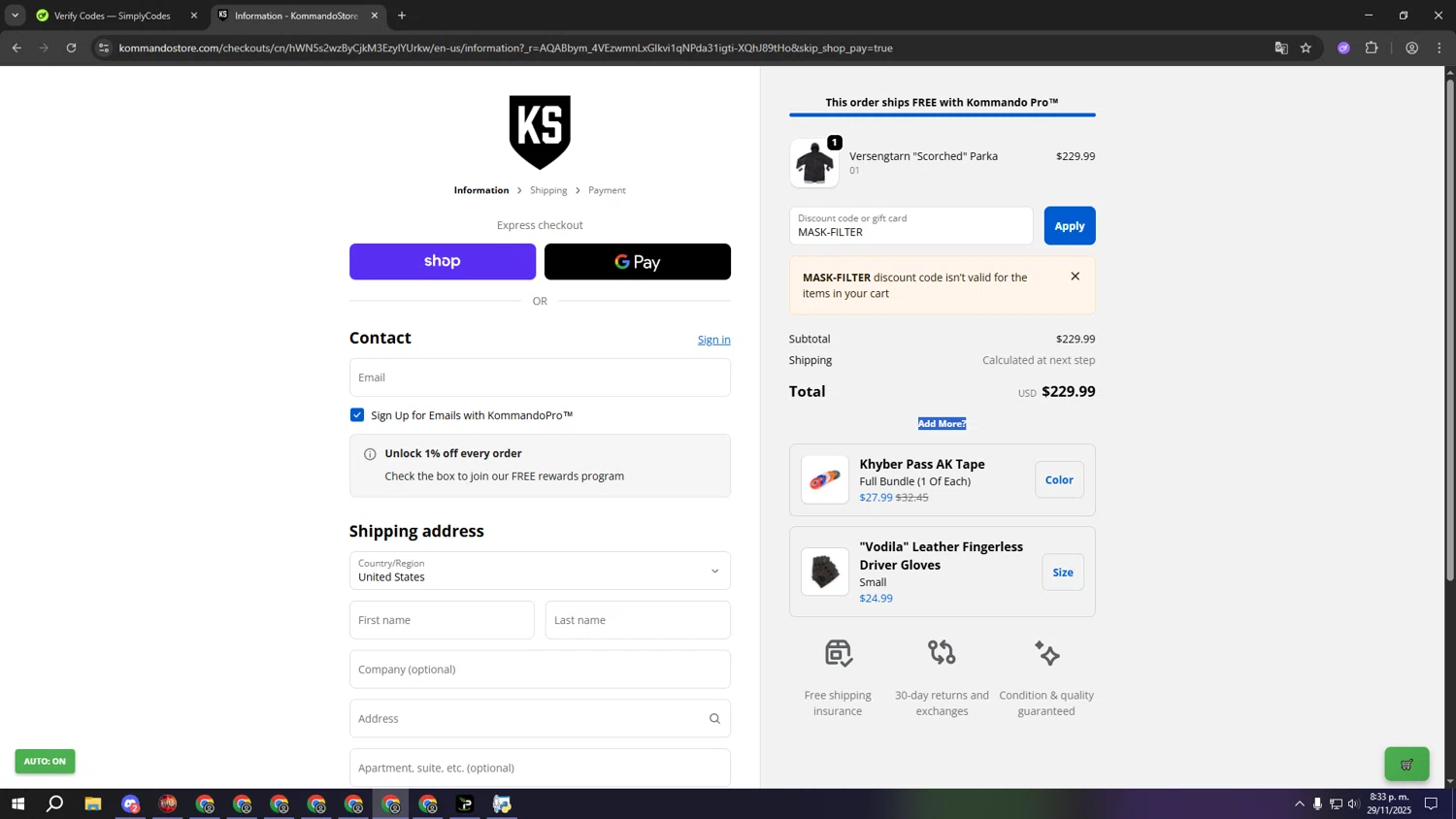Open the Windows Start menu
The height and width of the screenshot is (819, 1456).
(x=17, y=803)
